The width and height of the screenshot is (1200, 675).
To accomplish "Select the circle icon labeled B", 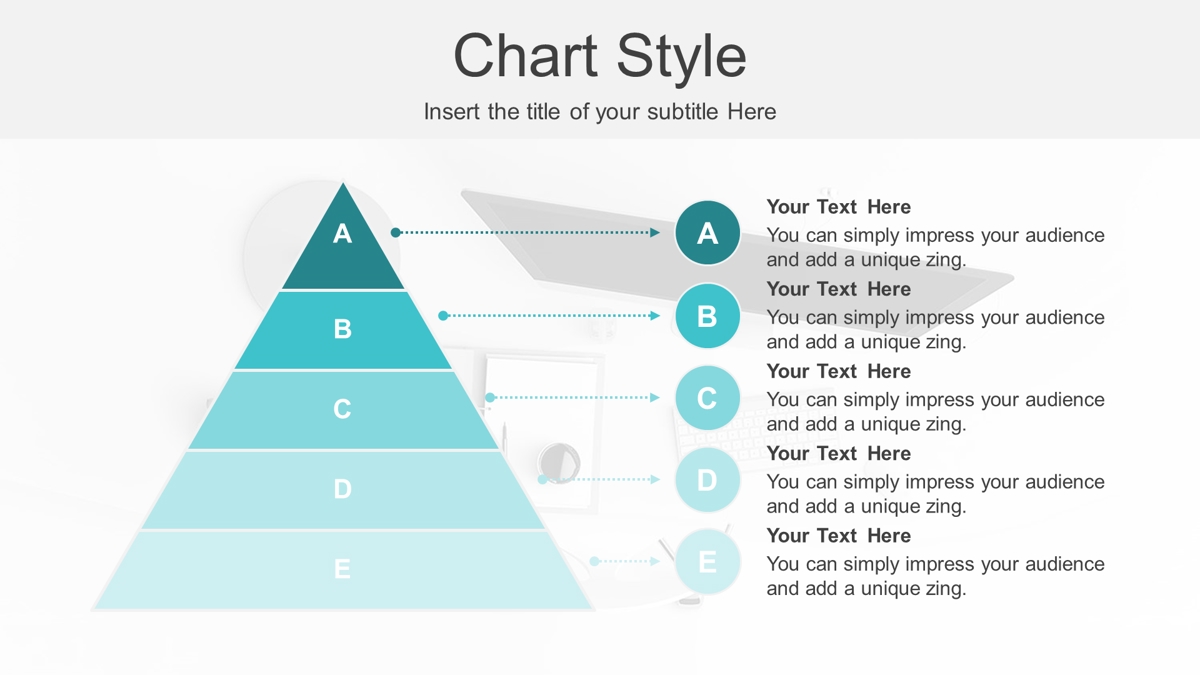I will click(707, 316).
